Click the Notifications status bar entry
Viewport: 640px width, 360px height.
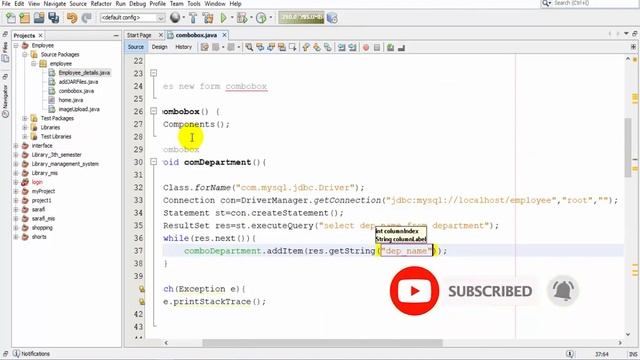click(x=31, y=353)
